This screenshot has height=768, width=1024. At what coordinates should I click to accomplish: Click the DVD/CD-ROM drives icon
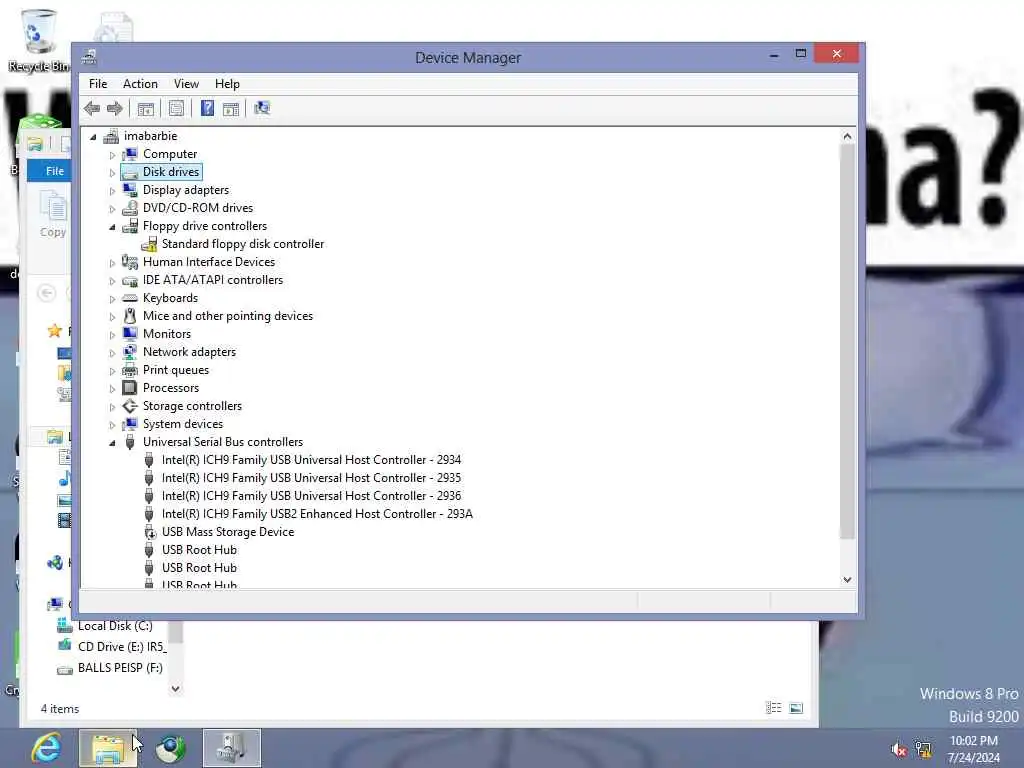130,208
